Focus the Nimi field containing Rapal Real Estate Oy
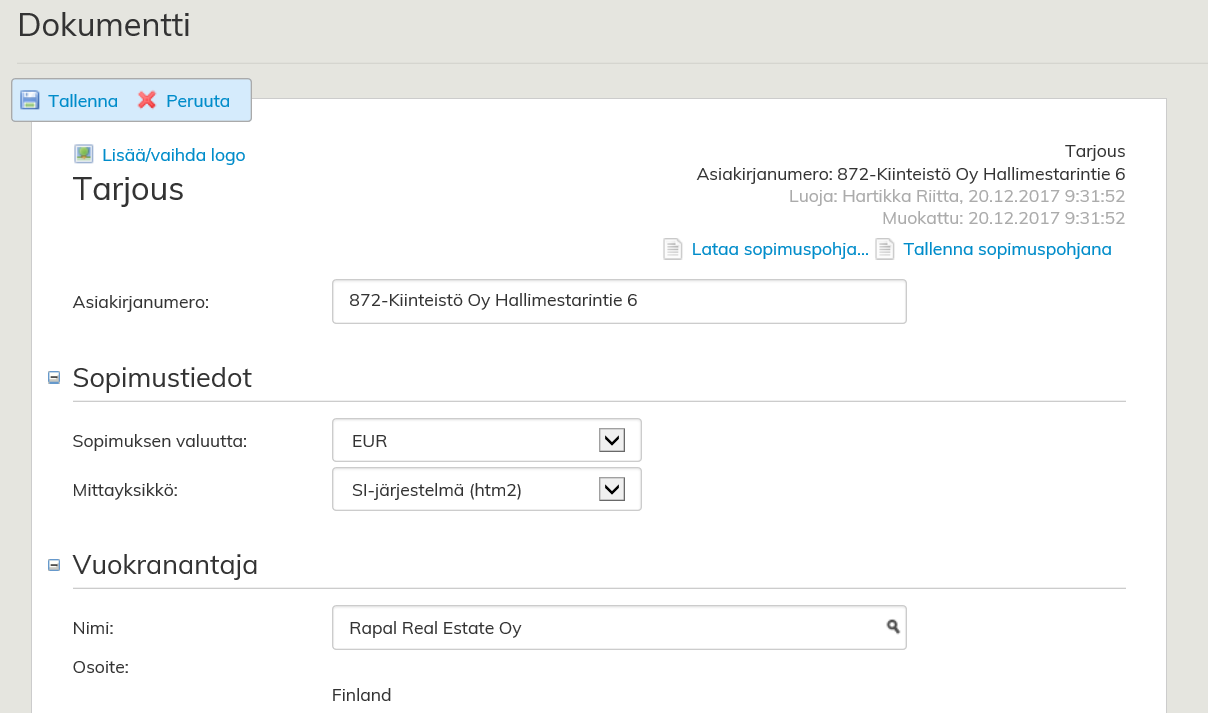The image size is (1208, 713). [605, 628]
